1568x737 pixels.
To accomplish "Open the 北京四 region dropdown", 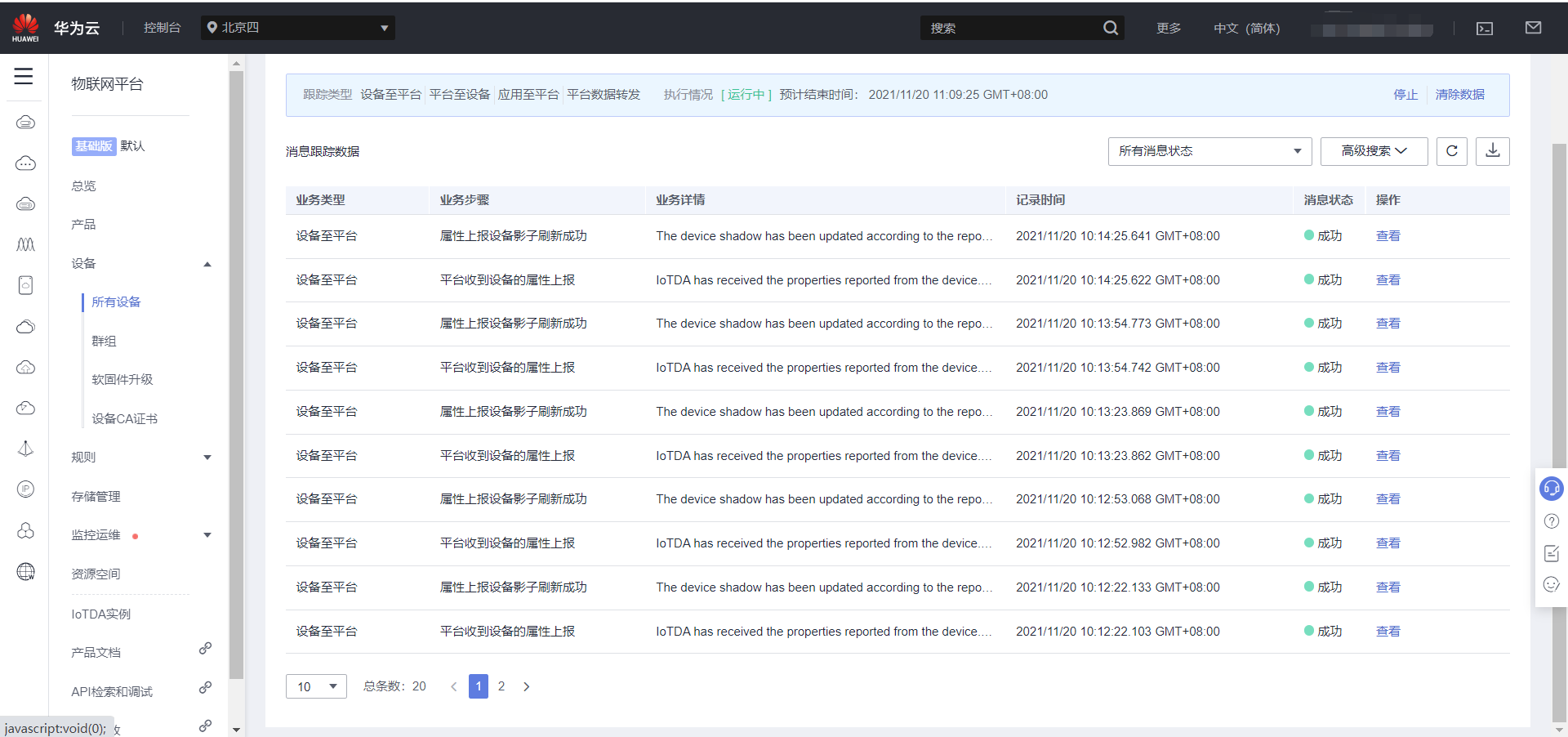I will [297, 28].
